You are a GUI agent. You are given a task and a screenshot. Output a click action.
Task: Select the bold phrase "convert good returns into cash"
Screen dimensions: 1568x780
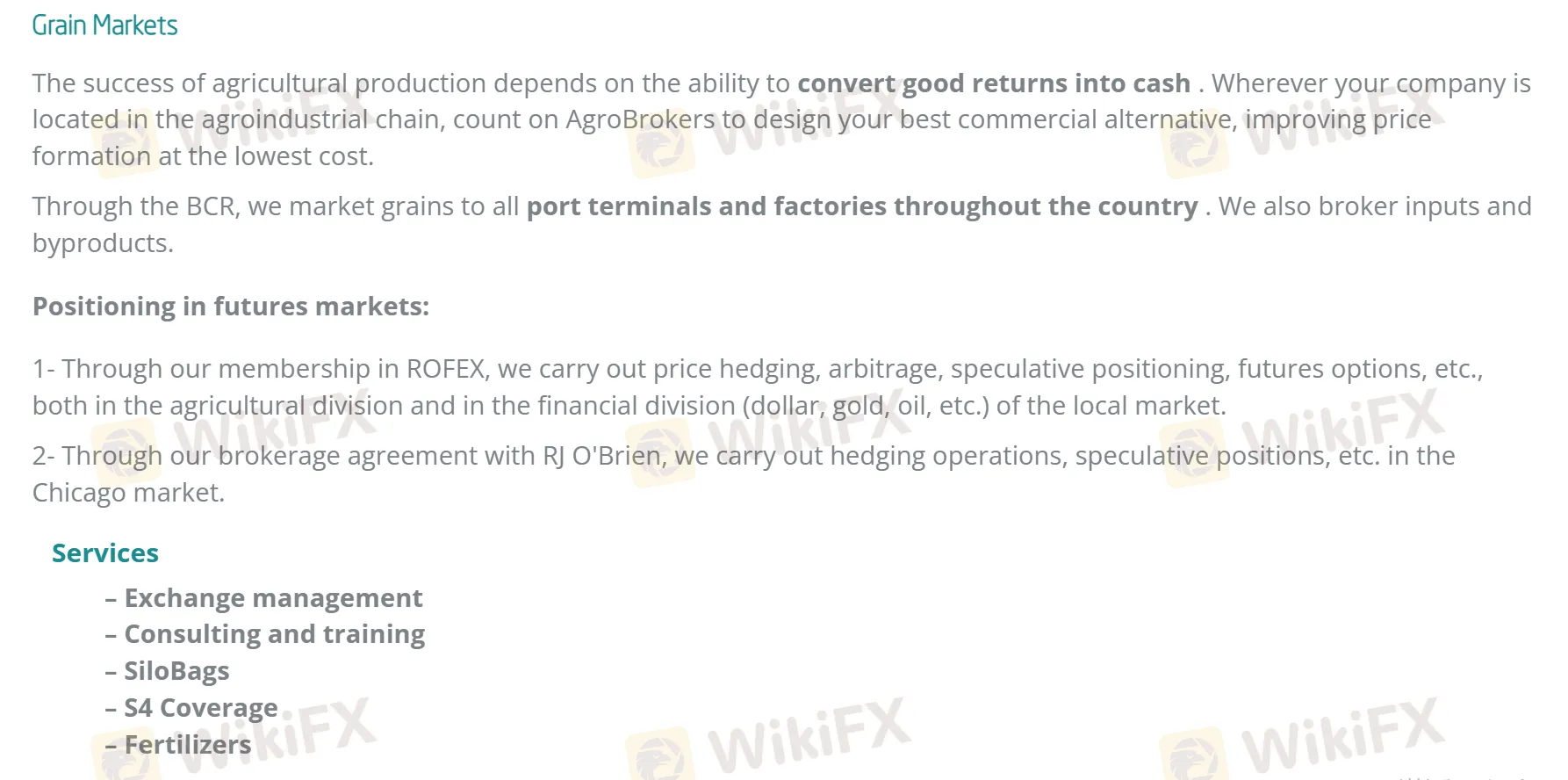(993, 83)
